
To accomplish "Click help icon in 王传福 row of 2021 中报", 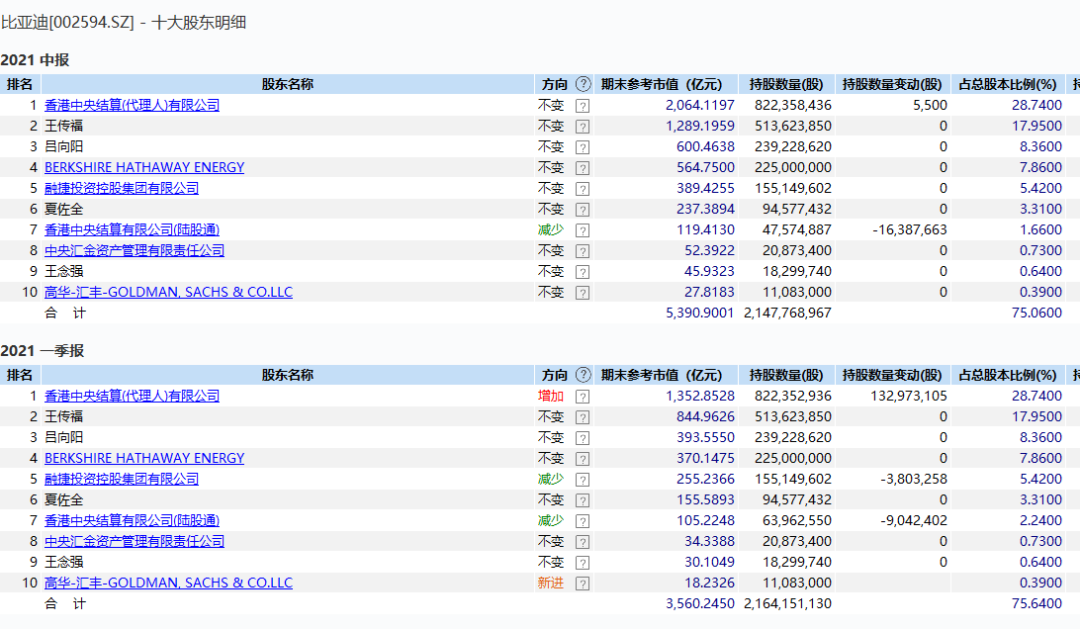I will point(582,126).
